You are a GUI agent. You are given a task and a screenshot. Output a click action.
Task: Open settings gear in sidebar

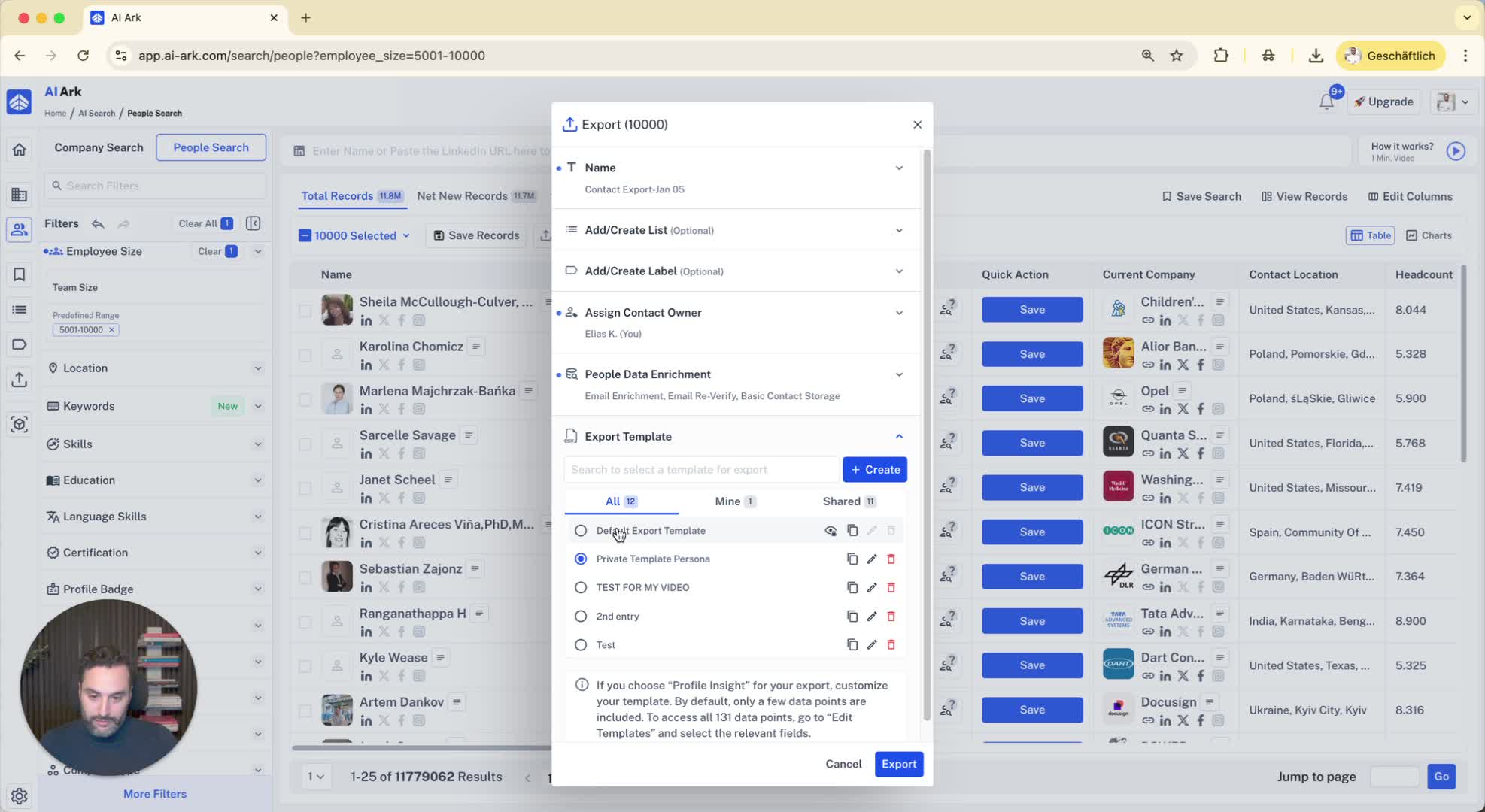20,795
